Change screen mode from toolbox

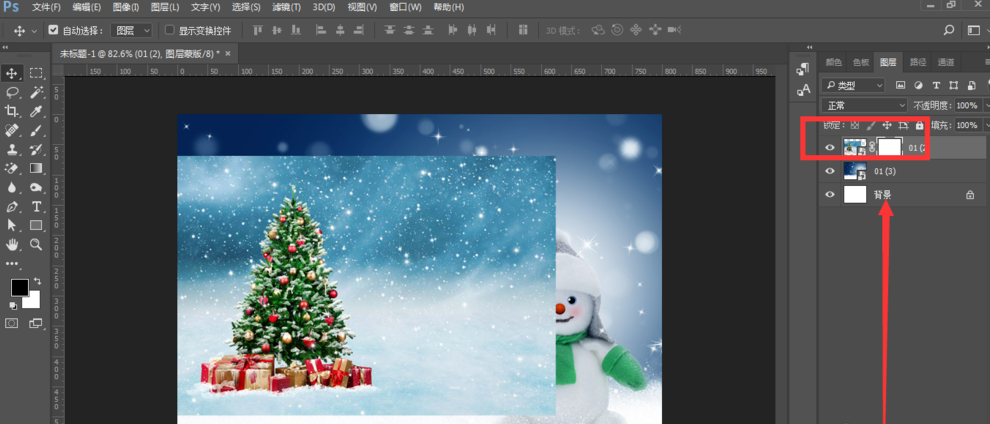(36, 323)
